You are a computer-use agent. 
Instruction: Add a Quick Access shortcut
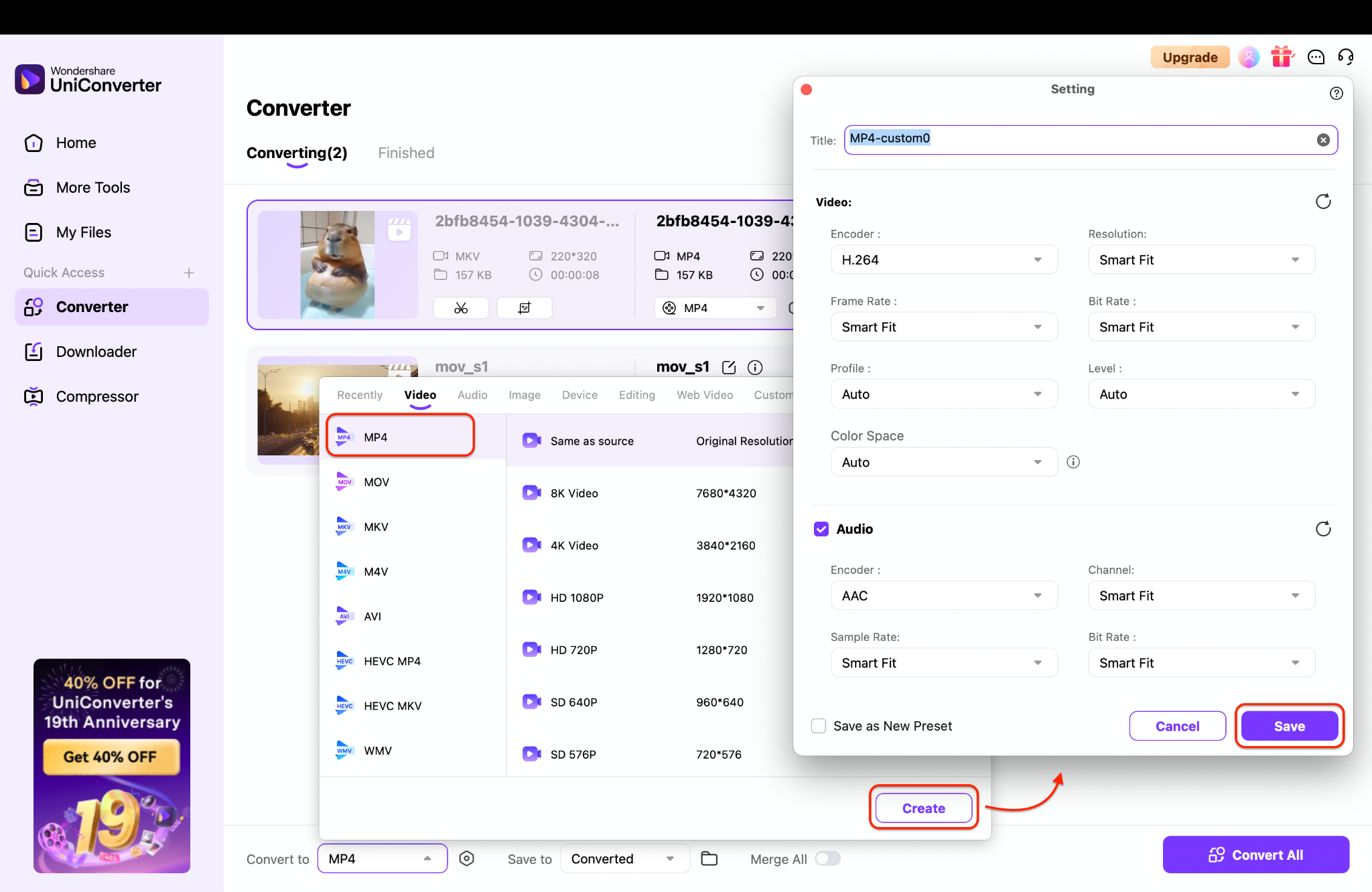pos(189,273)
